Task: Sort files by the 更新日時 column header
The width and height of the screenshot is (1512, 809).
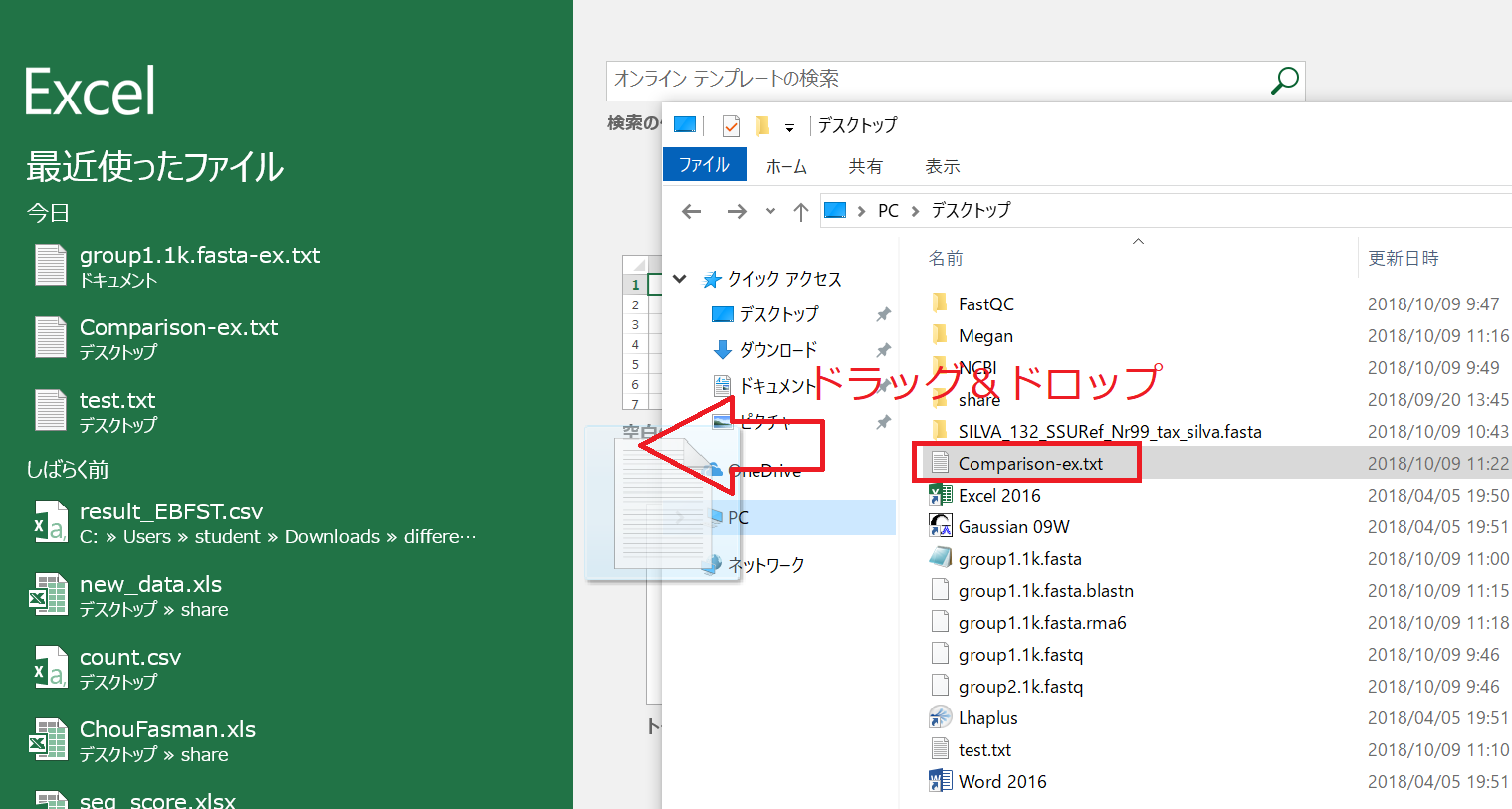Action: [x=1404, y=258]
